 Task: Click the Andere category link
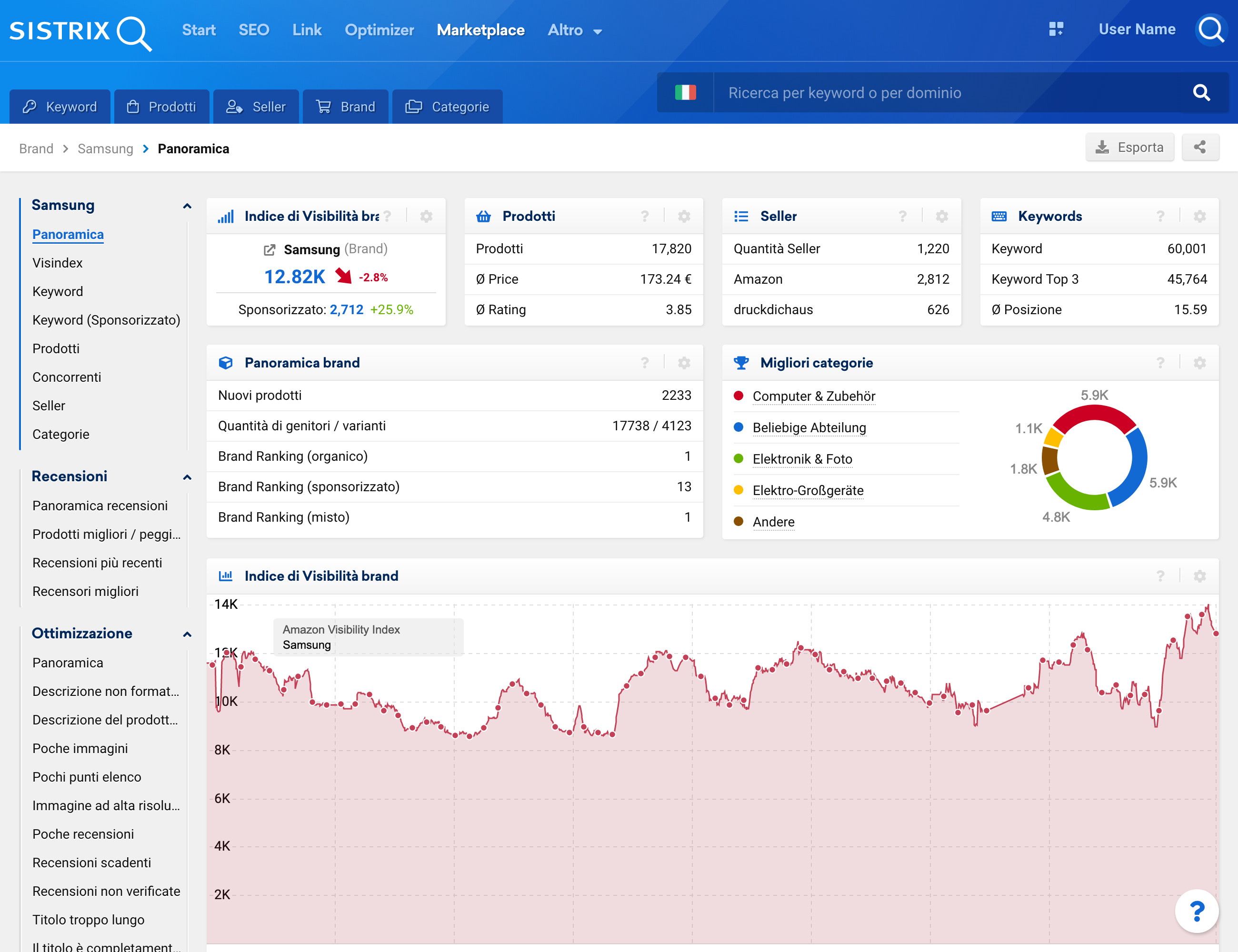pyautogui.click(x=773, y=522)
